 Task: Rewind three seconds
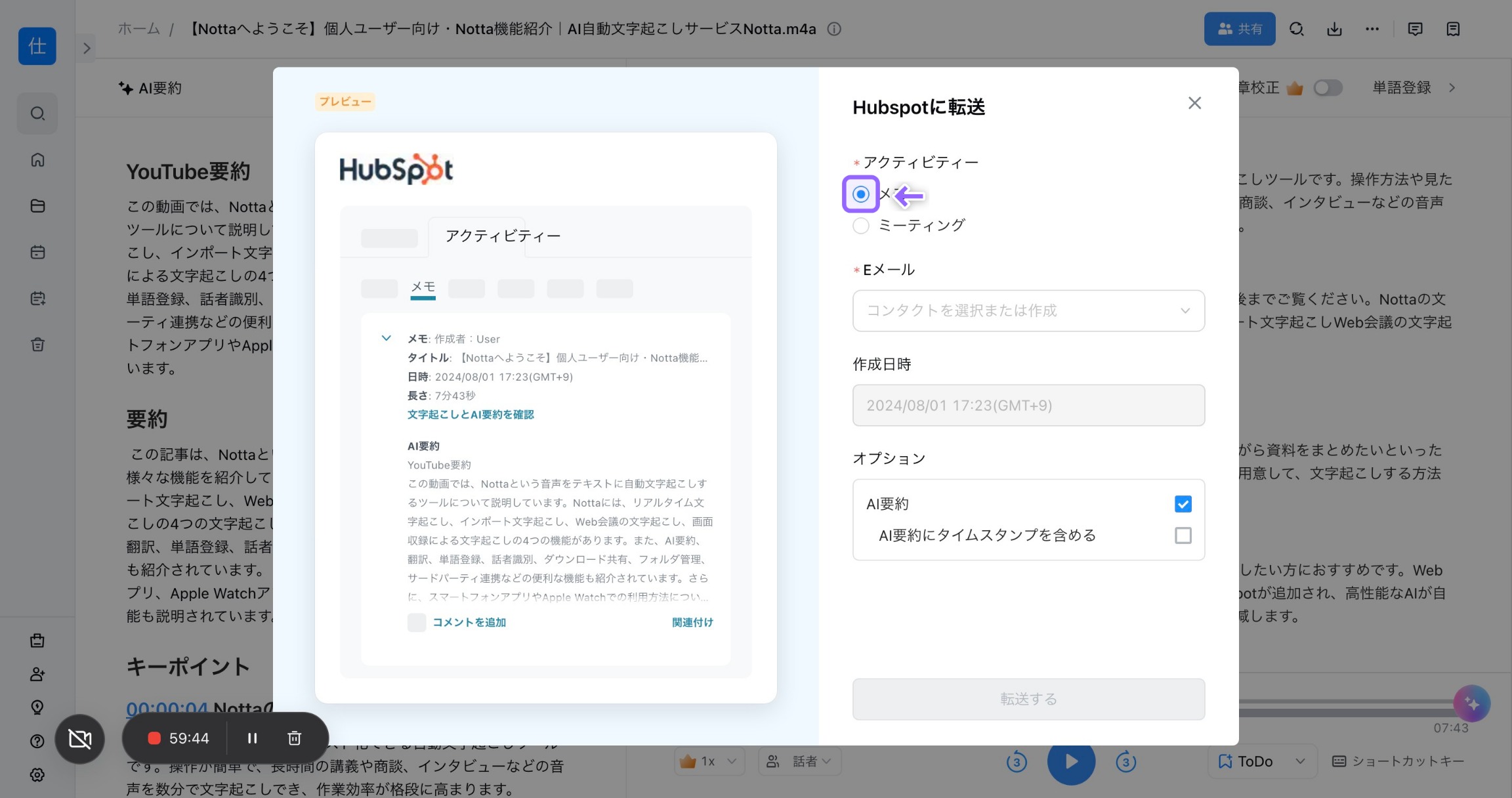[x=1017, y=761]
